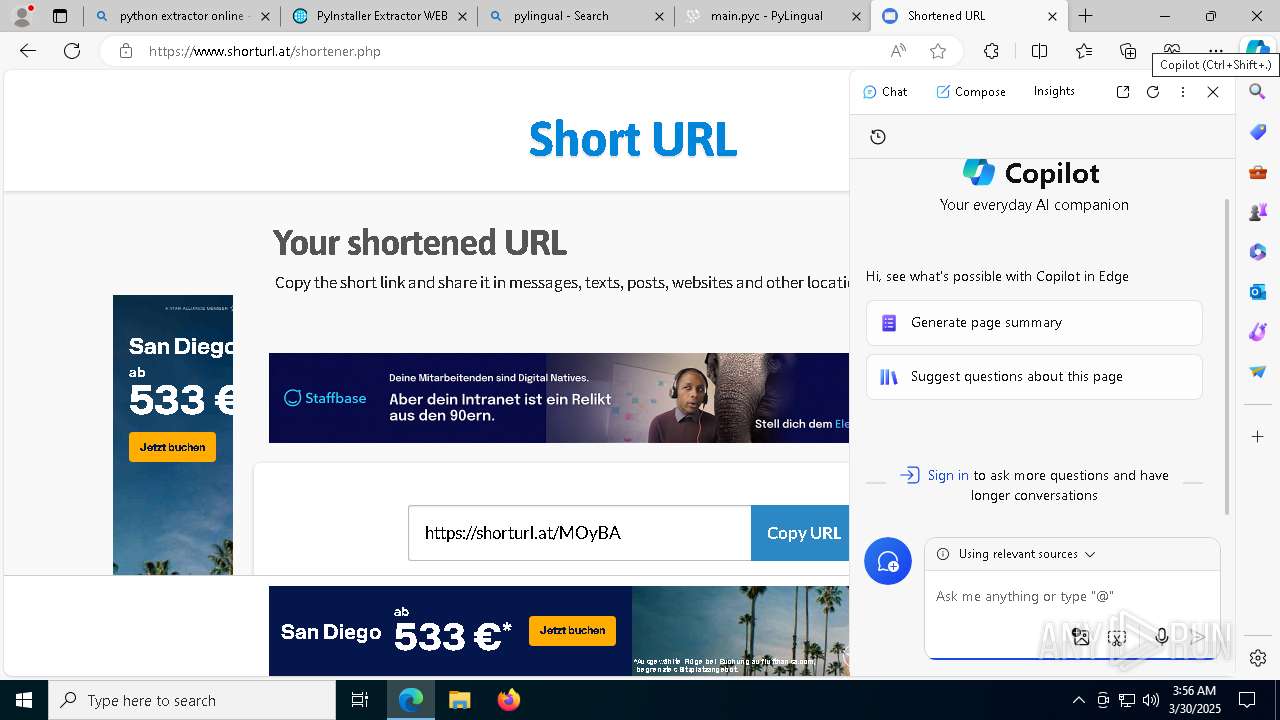Open the Collections icon
Viewport: 1280px width, 720px height.
pos(1128,51)
